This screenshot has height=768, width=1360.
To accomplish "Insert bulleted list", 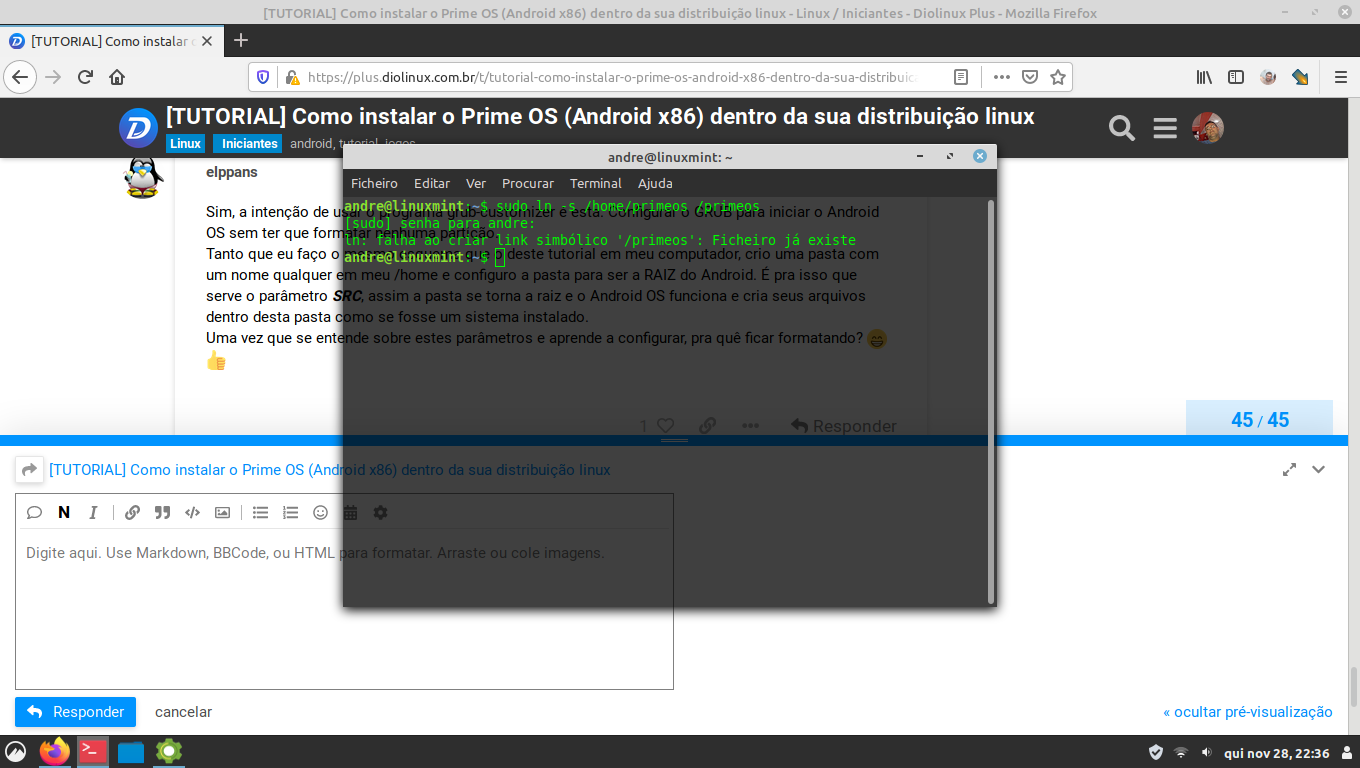I will (260, 512).
